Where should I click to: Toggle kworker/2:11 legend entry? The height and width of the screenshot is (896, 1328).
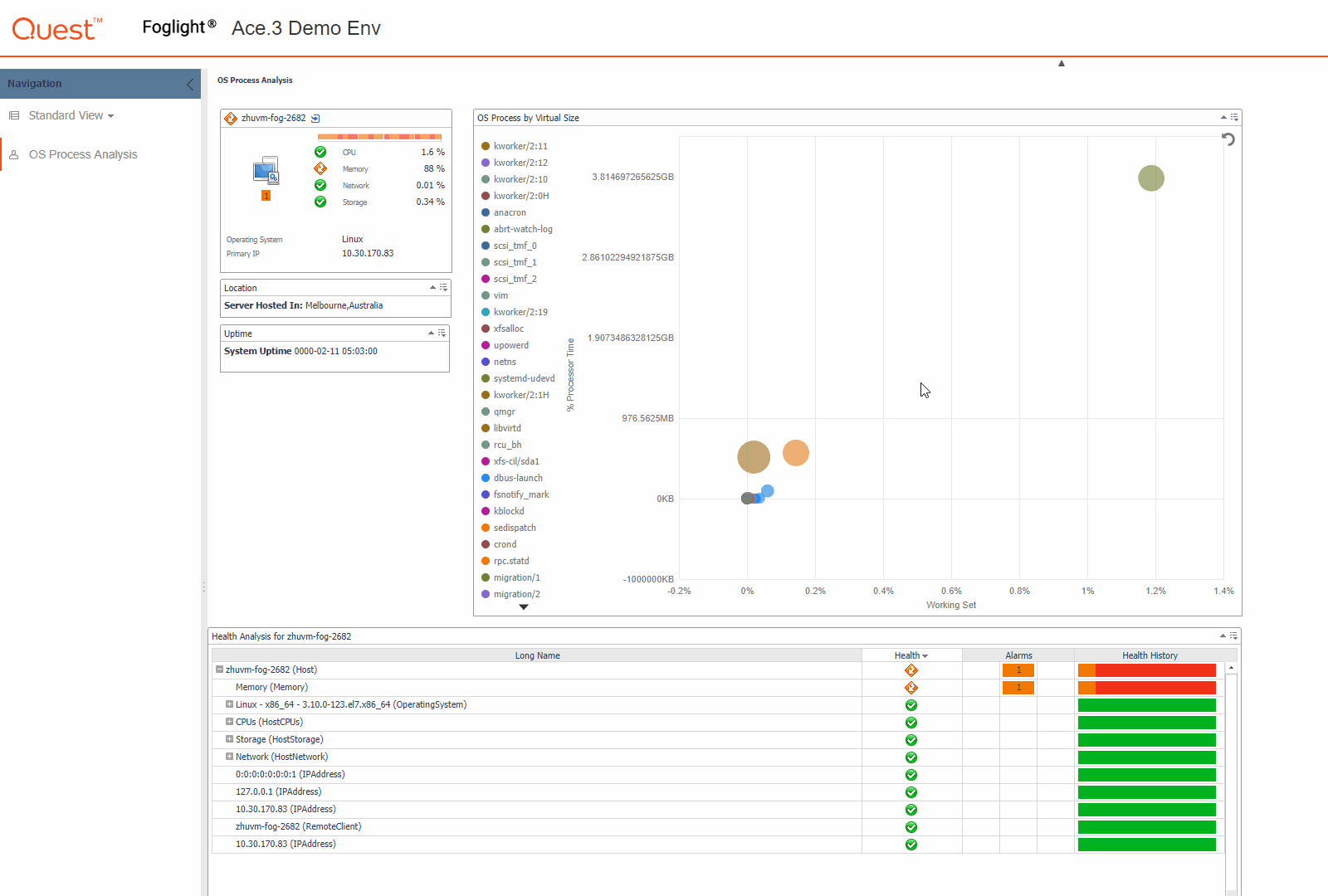pos(515,146)
